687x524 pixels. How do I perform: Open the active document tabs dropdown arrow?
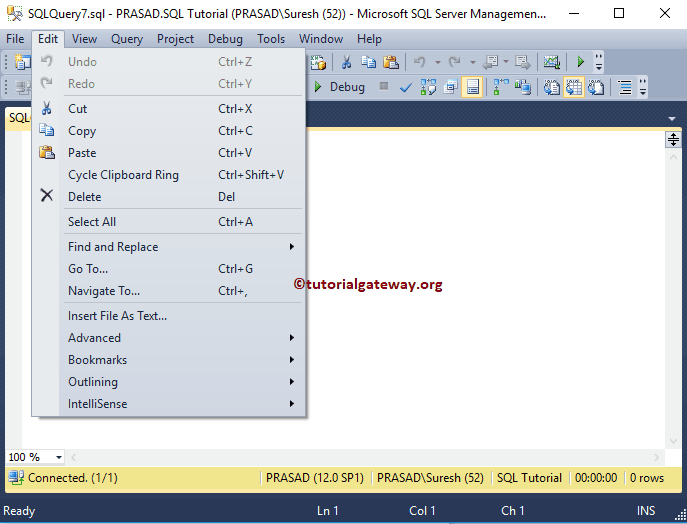[672, 119]
